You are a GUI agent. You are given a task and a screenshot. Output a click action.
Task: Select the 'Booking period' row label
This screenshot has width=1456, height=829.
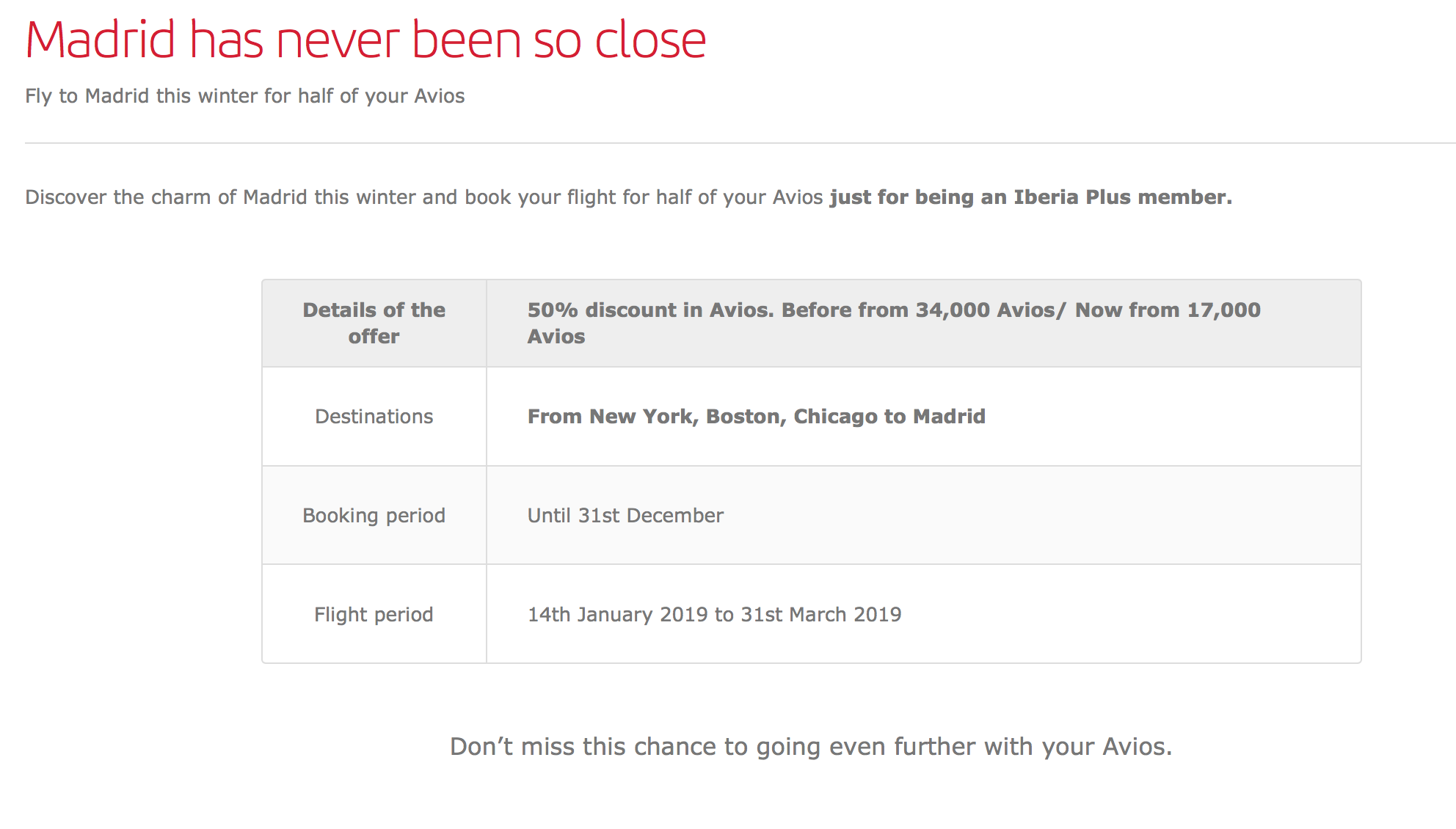[374, 516]
